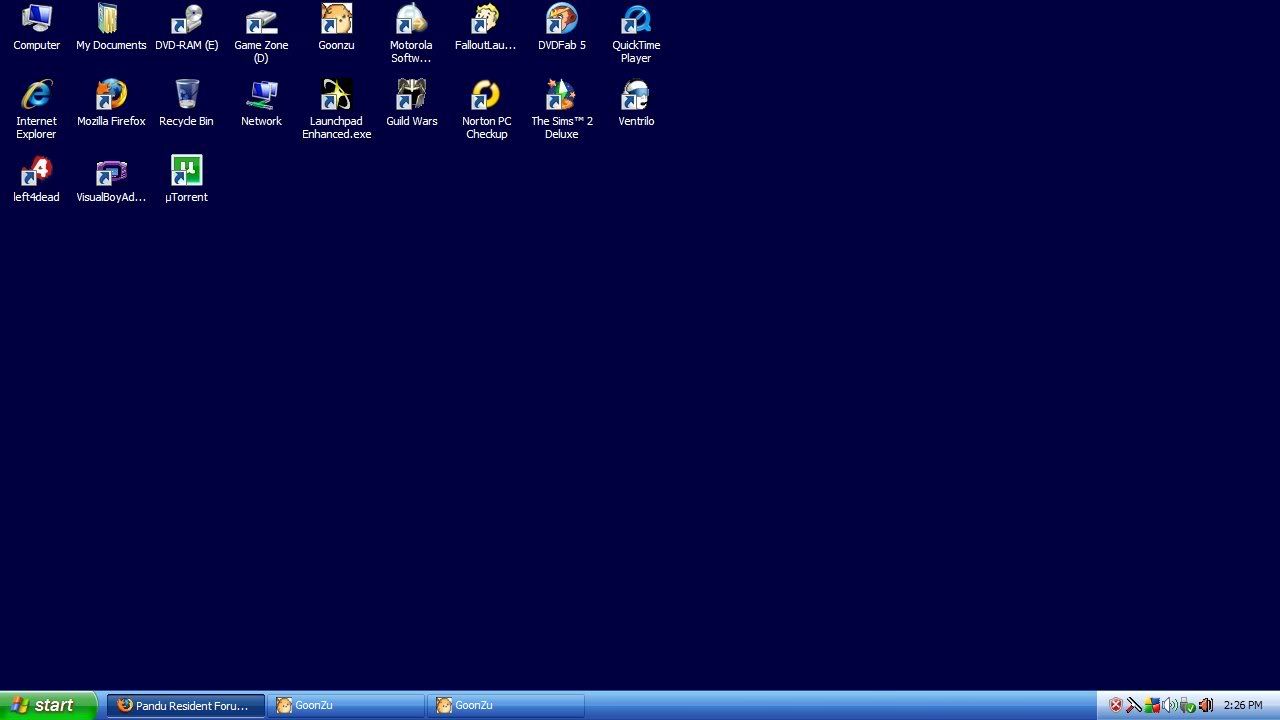Click the Safely Remove Hardware tray icon
1280x720 pixels.
click(1187, 705)
